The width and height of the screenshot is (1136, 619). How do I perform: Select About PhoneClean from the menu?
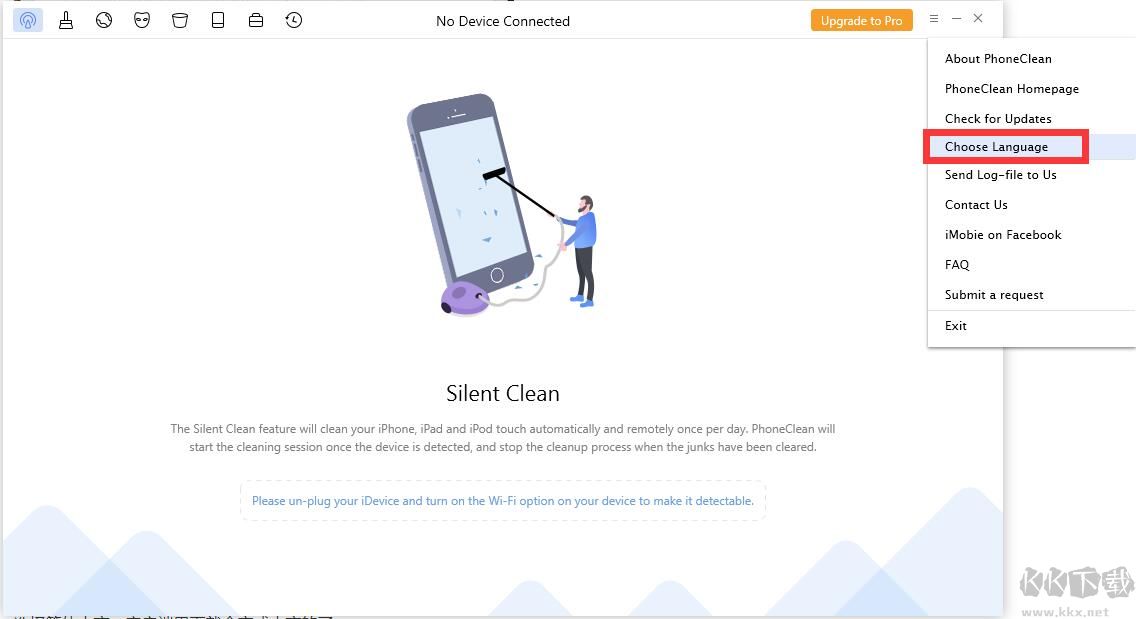(998, 58)
